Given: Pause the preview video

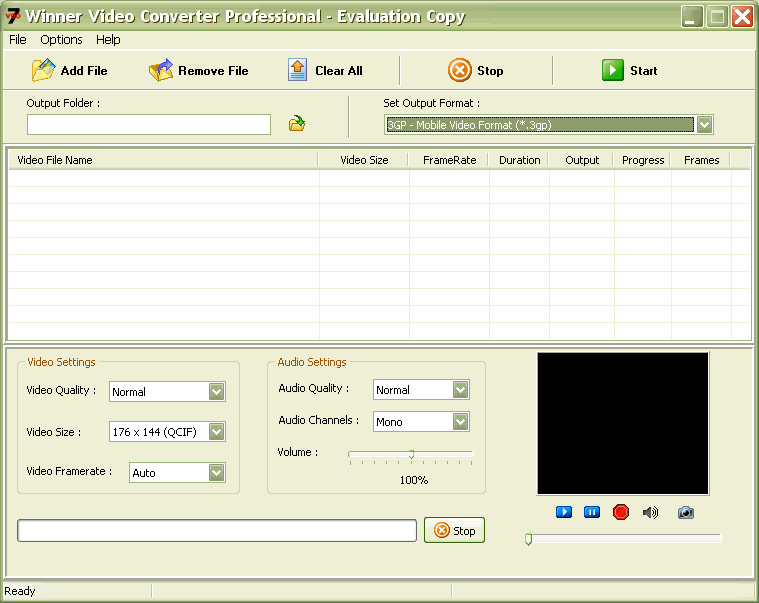Looking at the screenshot, I should point(592,512).
